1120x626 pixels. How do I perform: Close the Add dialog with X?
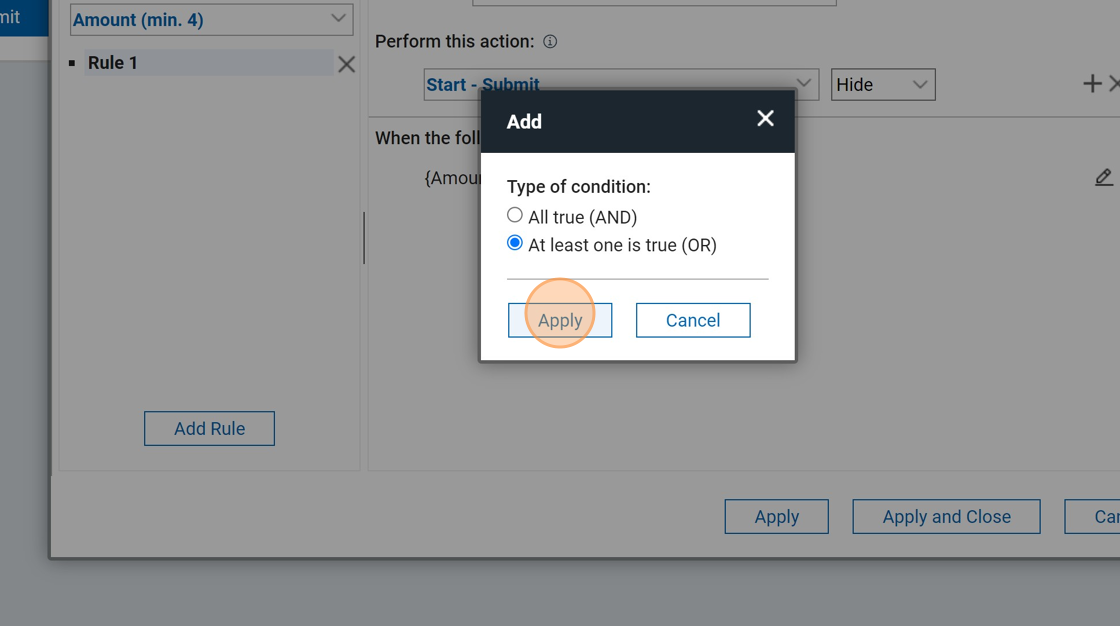[765, 119]
